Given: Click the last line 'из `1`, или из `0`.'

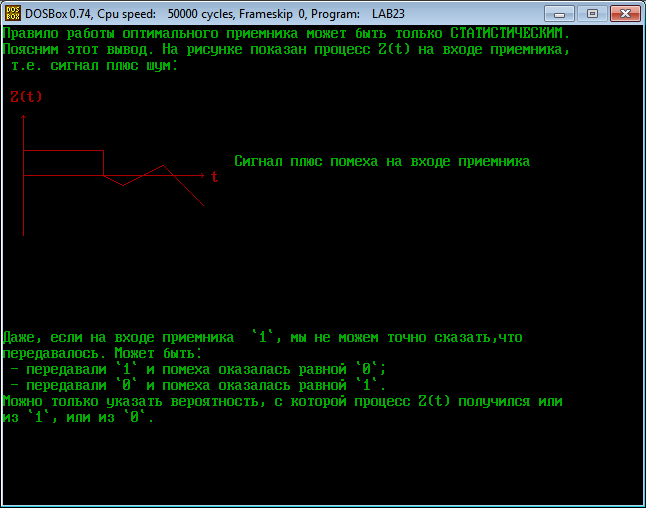Looking at the screenshot, I should point(78,417).
